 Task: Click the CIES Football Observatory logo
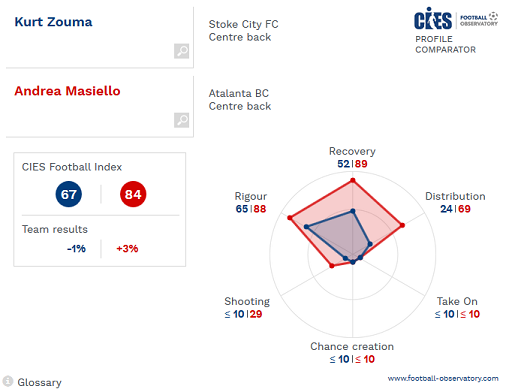pyautogui.click(x=456, y=18)
